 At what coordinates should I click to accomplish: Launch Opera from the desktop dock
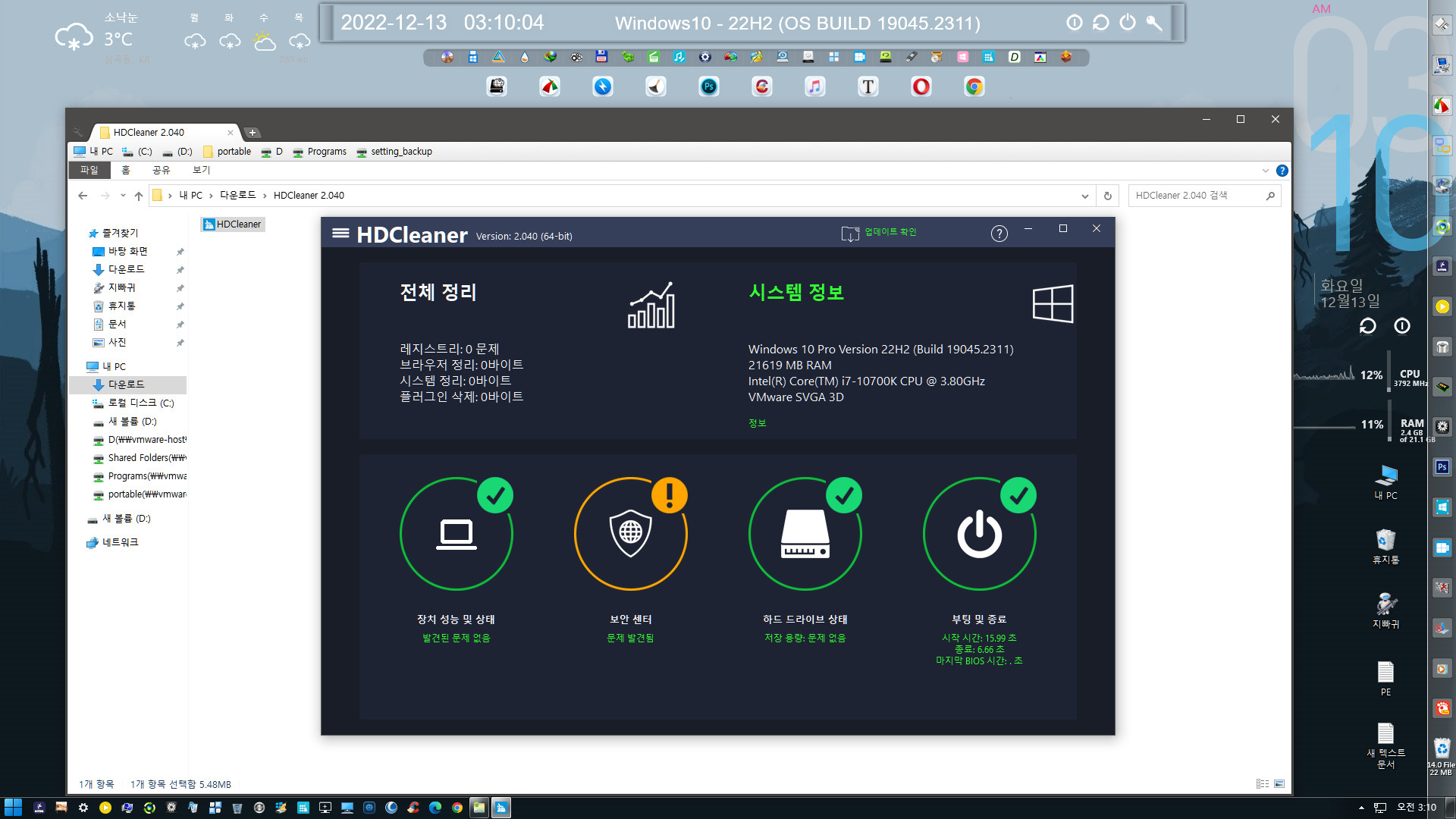tap(921, 87)
